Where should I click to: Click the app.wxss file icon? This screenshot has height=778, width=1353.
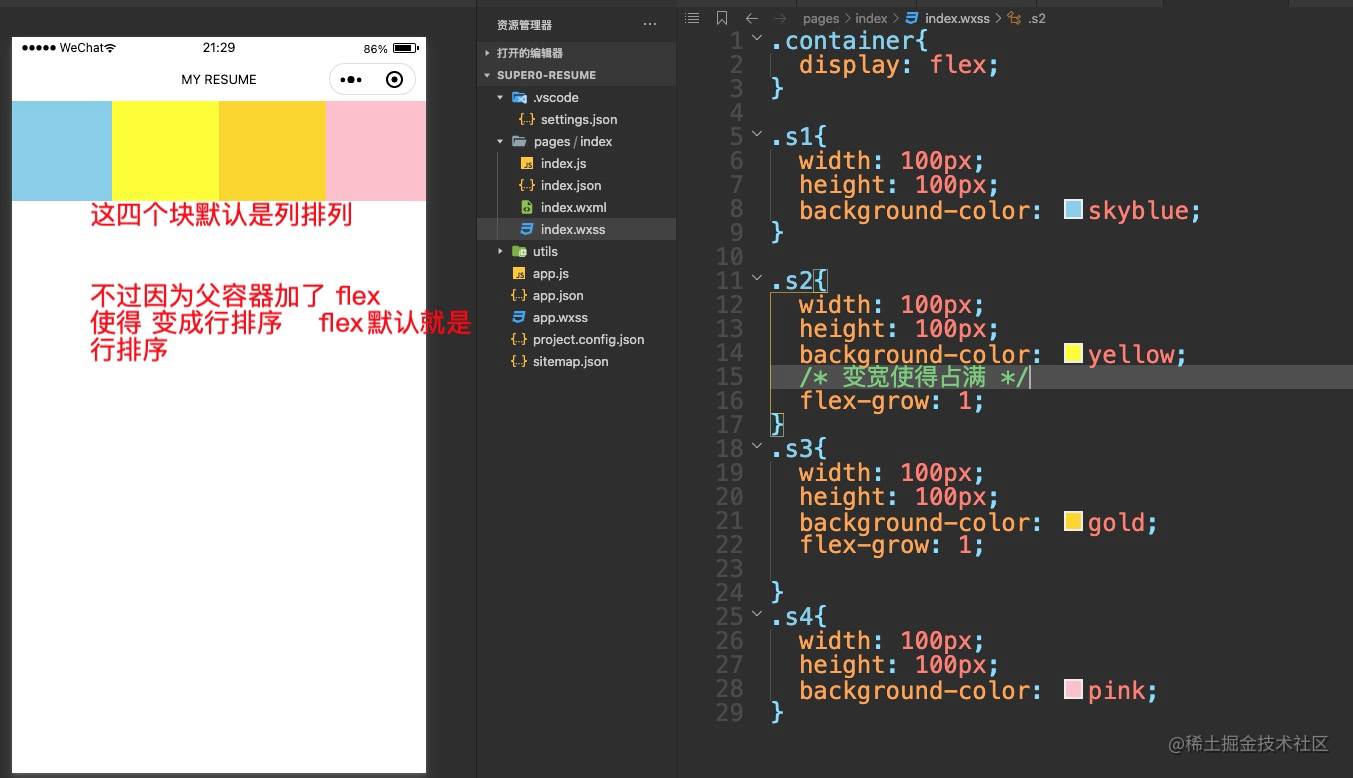(518, 317)
